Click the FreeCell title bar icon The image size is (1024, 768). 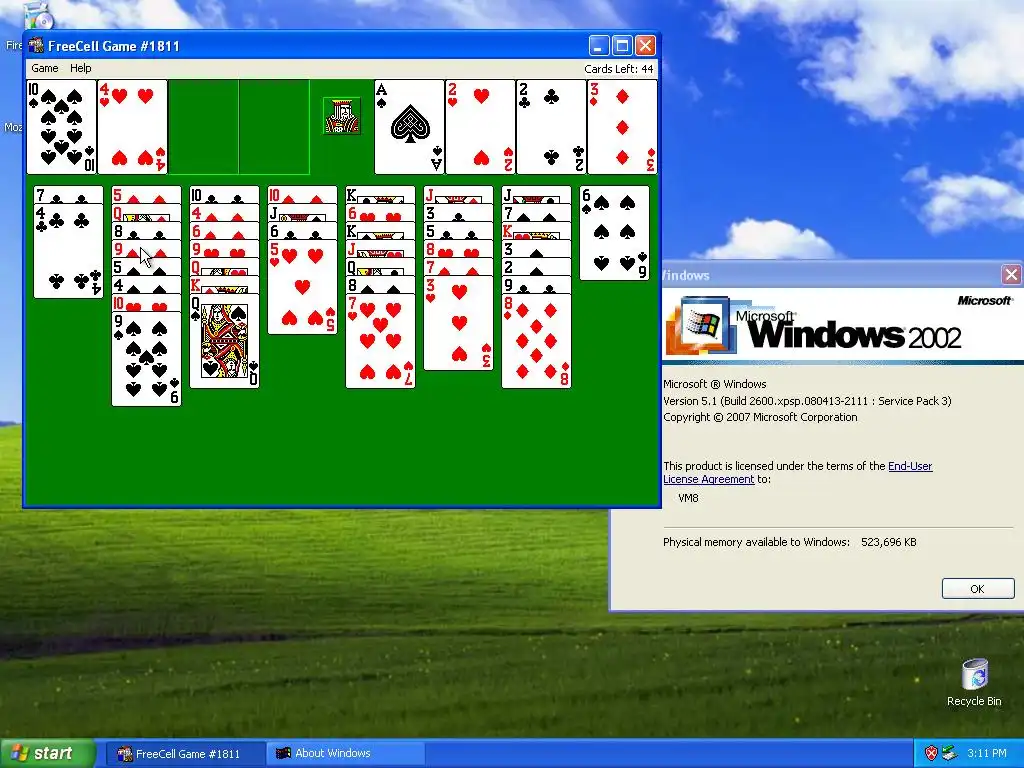coord(36,46)
